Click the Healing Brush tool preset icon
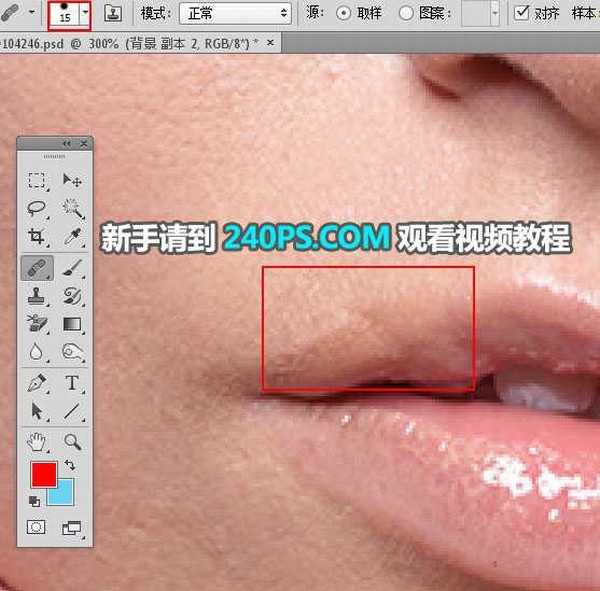This screenshot has width=600, height=591. [x=11, y=13]
